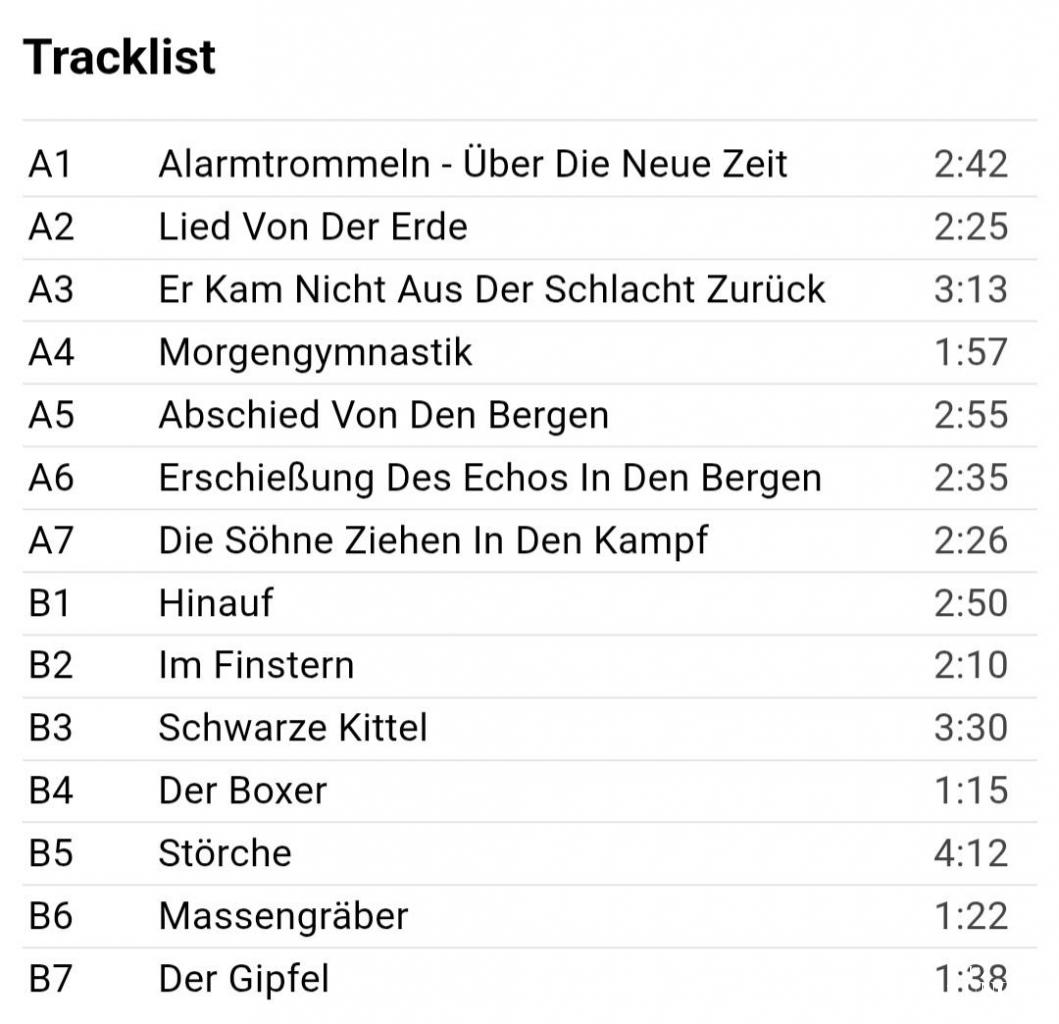Image resolution: width=1059 pixels, height=1024 pixels.
Task: Click the B1 track position label
Action: point(50,603)
